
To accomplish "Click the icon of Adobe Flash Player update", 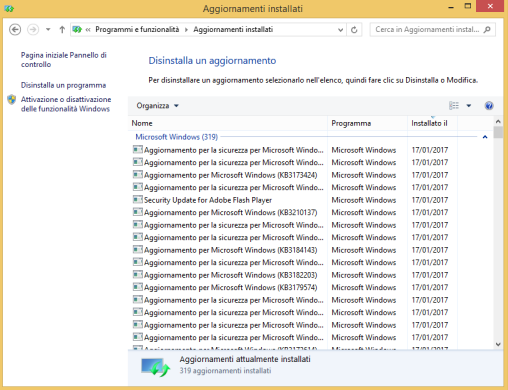I will pos(138,199).
